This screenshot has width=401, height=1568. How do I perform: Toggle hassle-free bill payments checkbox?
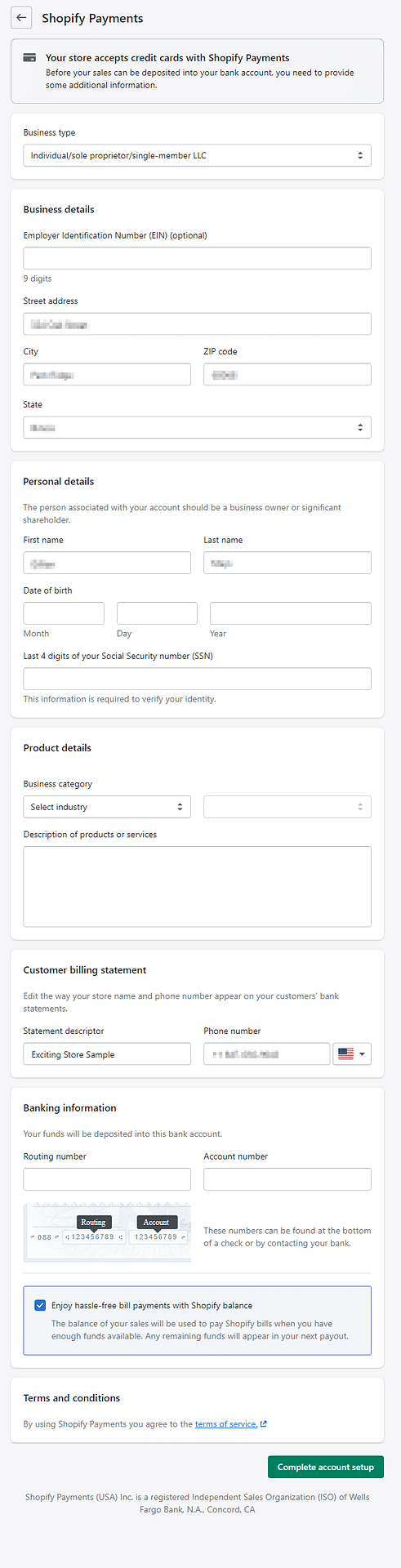tap(40, 1305)
